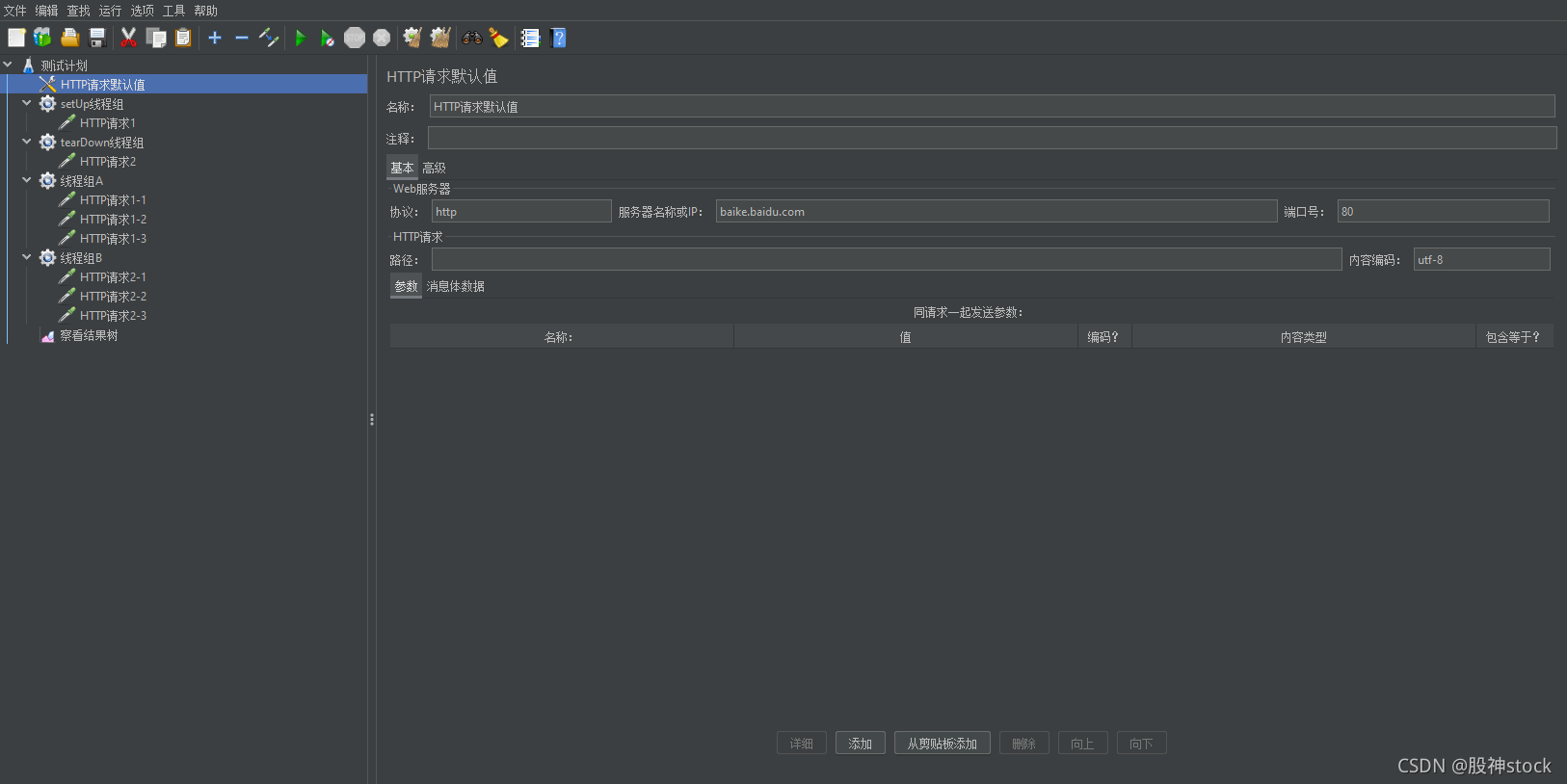Open the 编辑 menu
Viewport: 1567px width, 784px height.
coord(47,11)
